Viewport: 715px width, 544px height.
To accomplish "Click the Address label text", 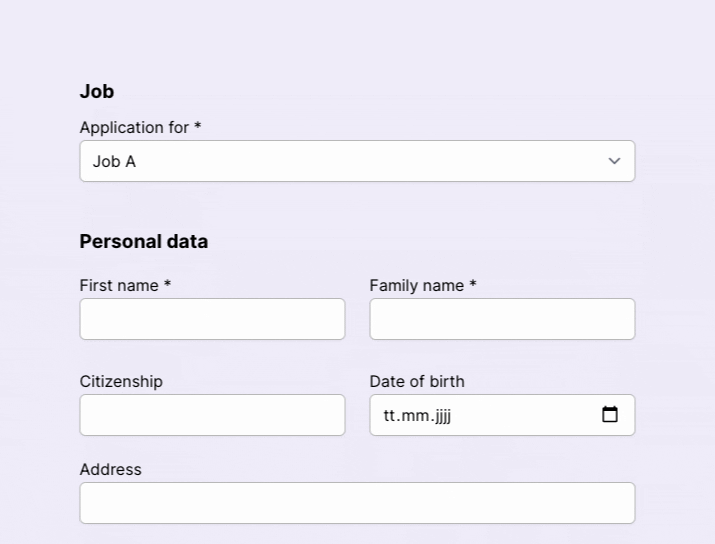I will coord(111,469).
